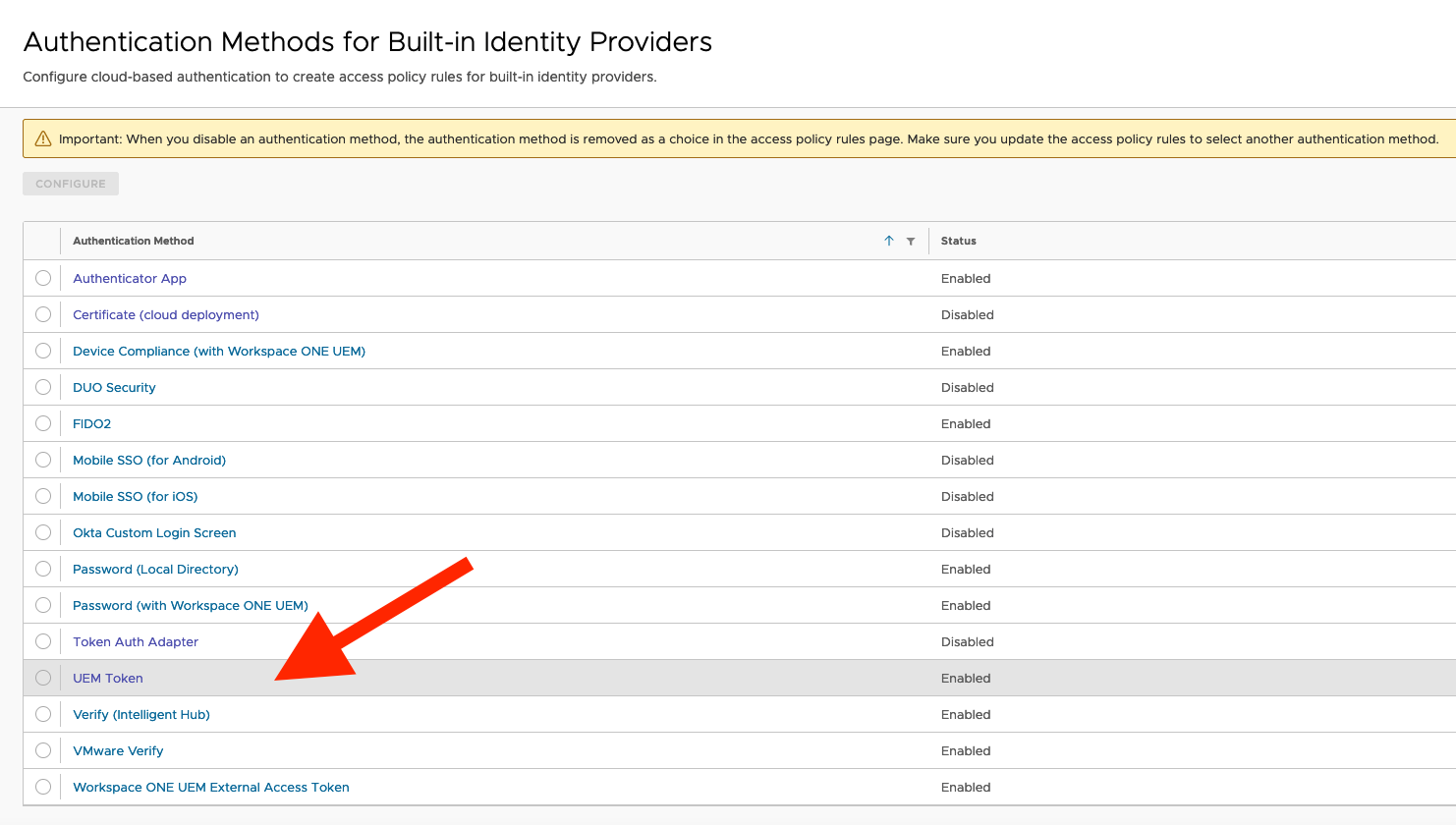Open the Password (Local Directory) link
Viewport: 1456px width, 825px height.
click(155, 570)
